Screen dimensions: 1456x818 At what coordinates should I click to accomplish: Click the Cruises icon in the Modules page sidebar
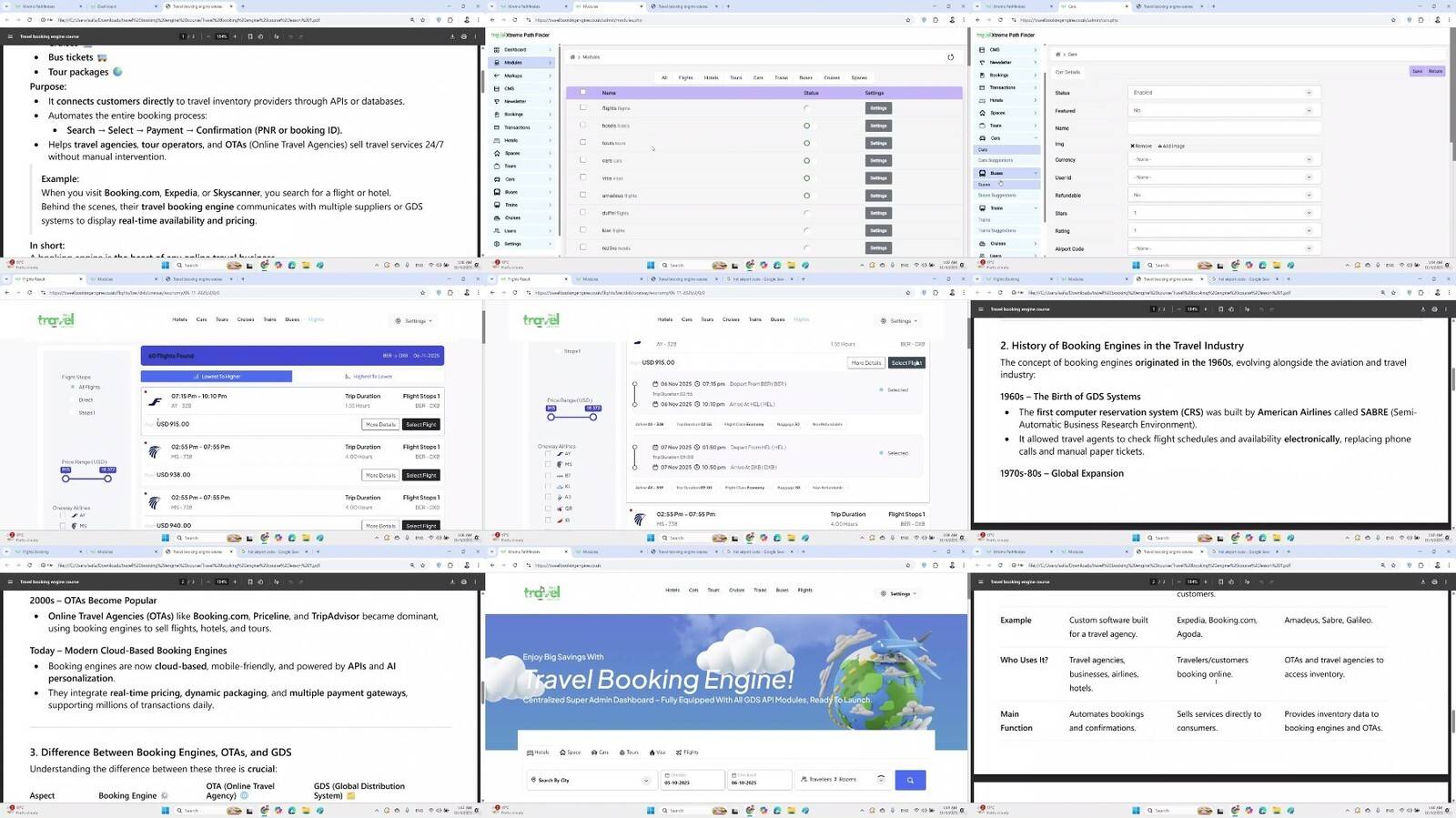[496, 218]
